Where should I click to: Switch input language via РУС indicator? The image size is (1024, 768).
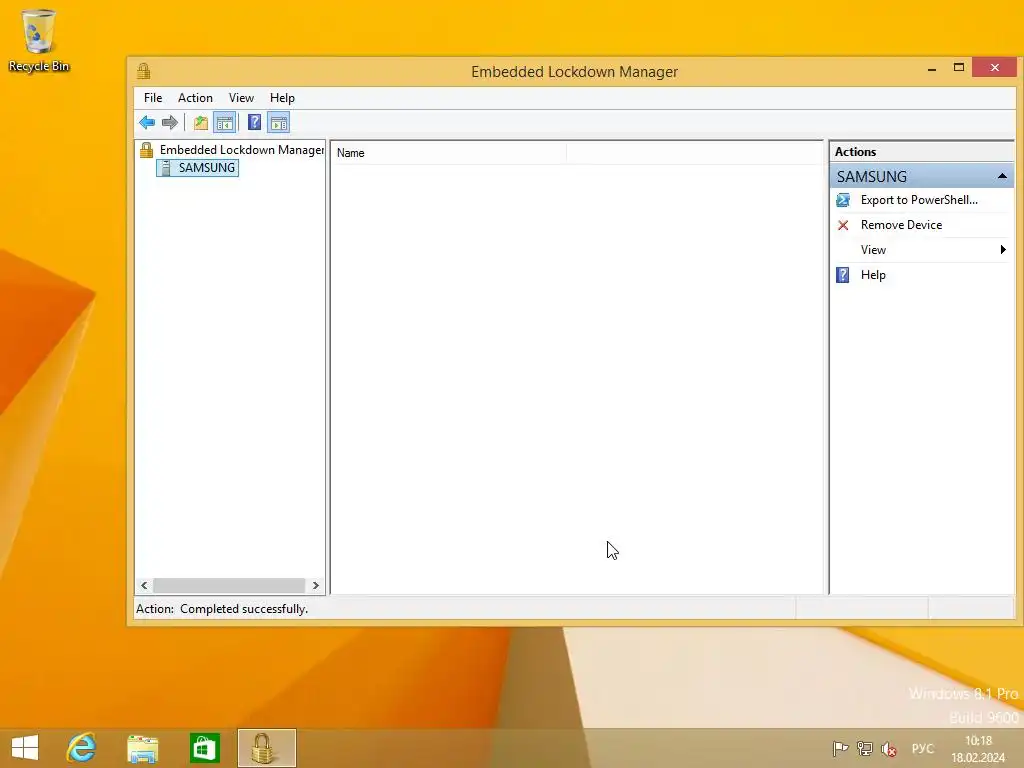922,748
